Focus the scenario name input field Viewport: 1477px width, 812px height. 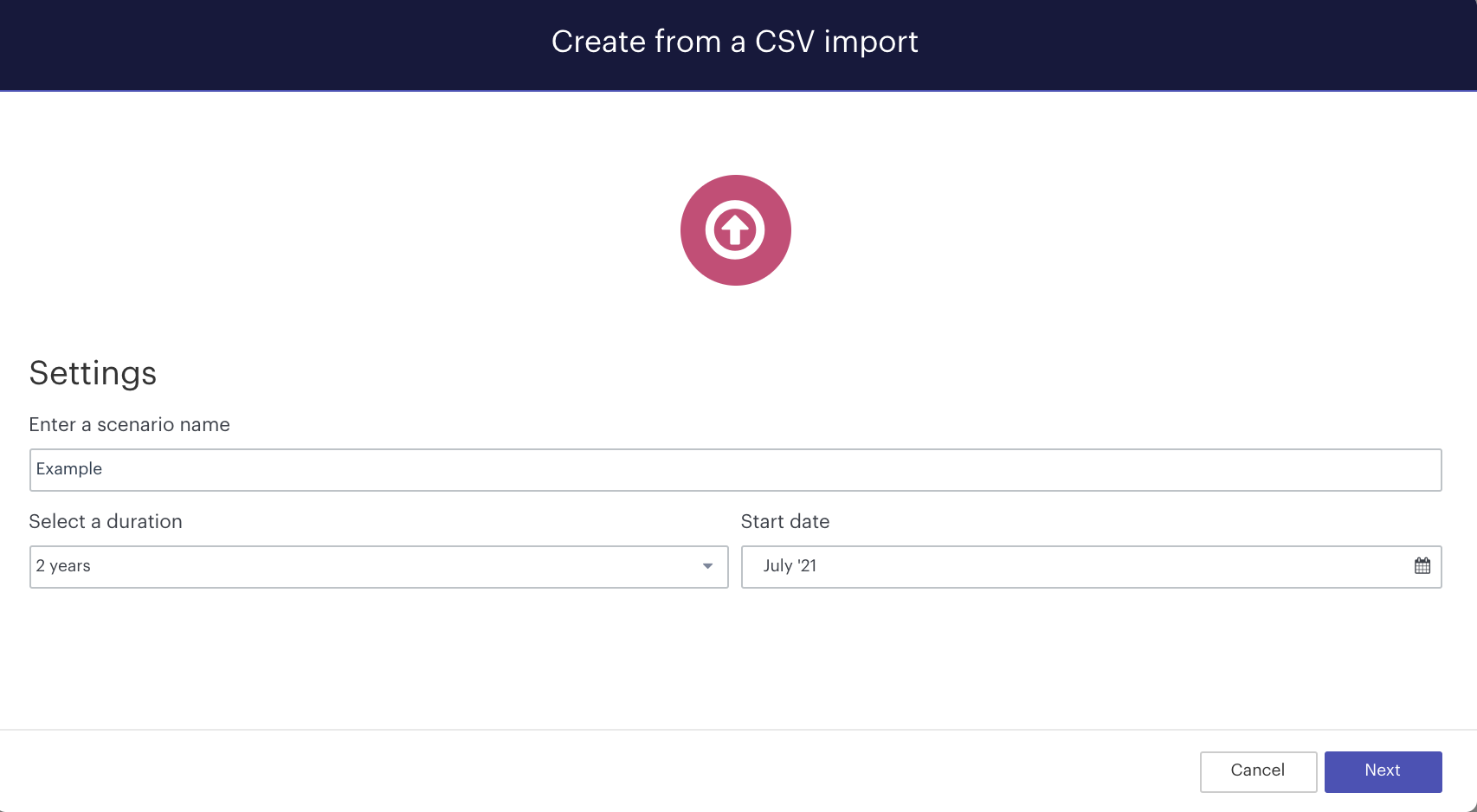coord(736,470)
